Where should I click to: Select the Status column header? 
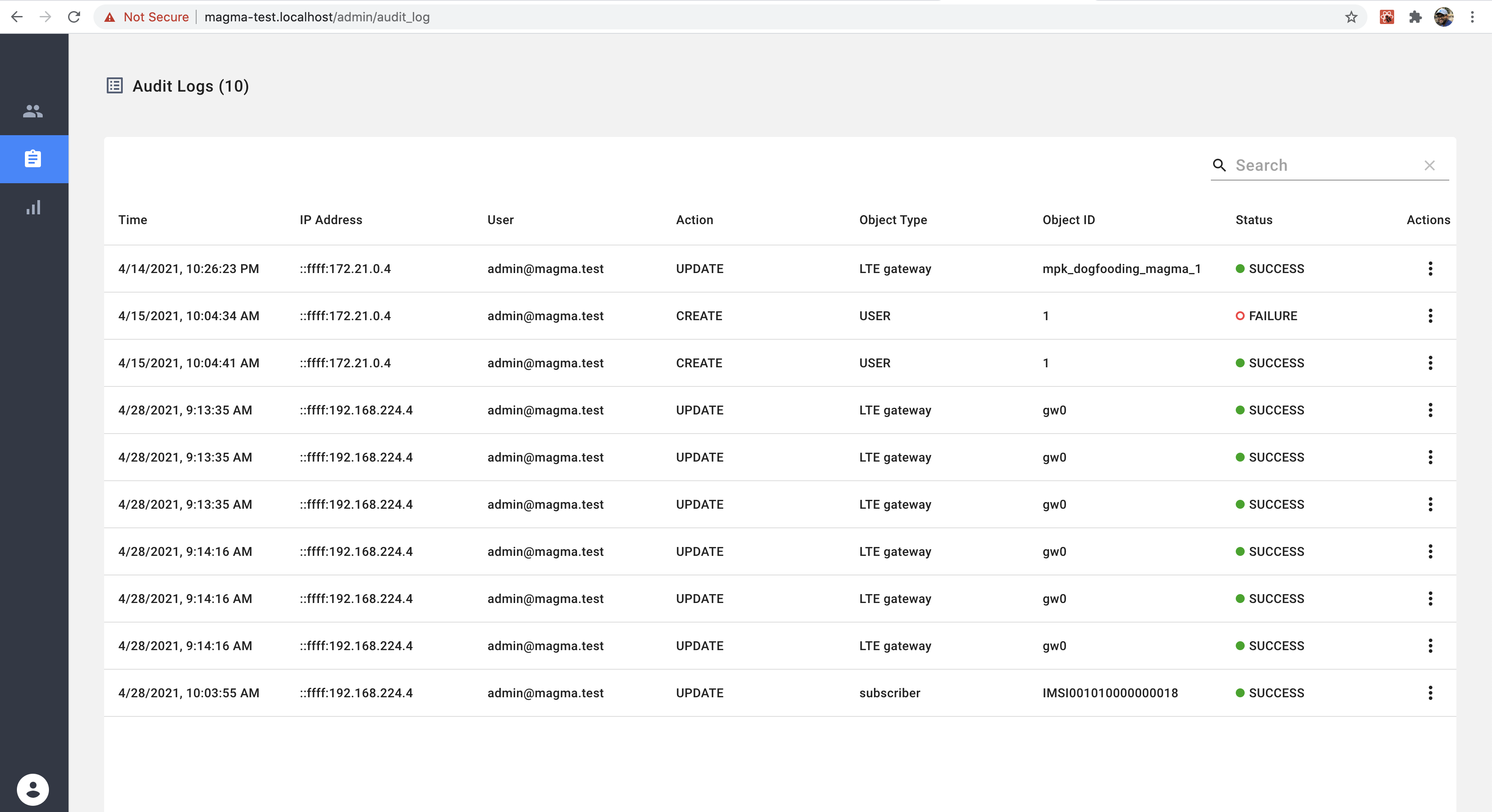tap(1254, 220)
